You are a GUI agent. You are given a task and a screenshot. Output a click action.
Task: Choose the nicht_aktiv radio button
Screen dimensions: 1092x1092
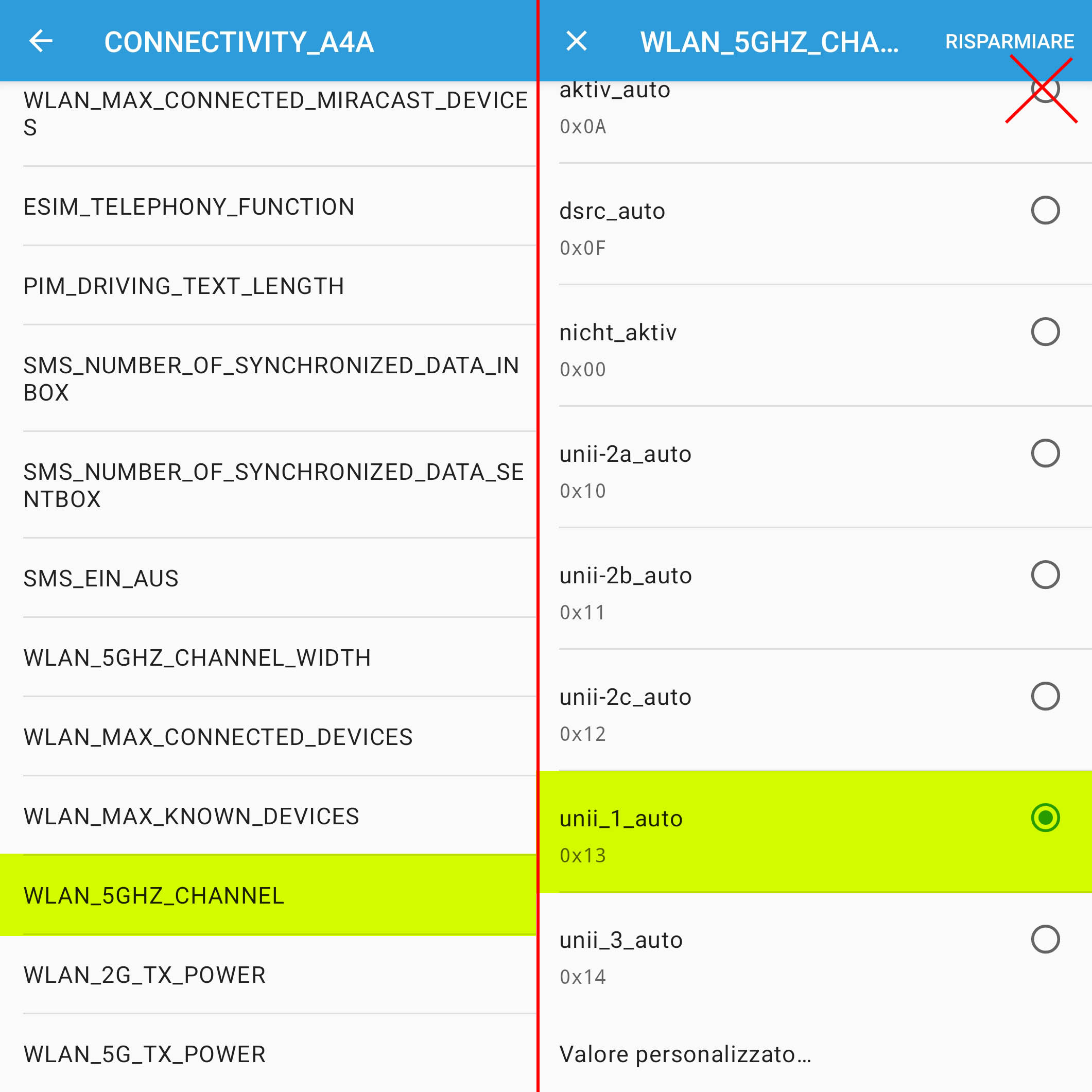point(1045,332)
